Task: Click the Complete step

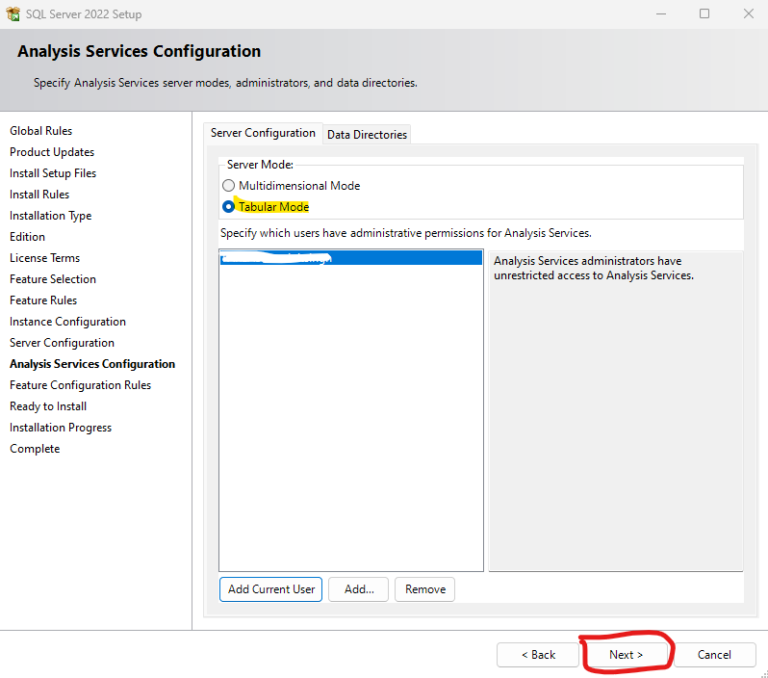Action: click(x=35, y=449)
